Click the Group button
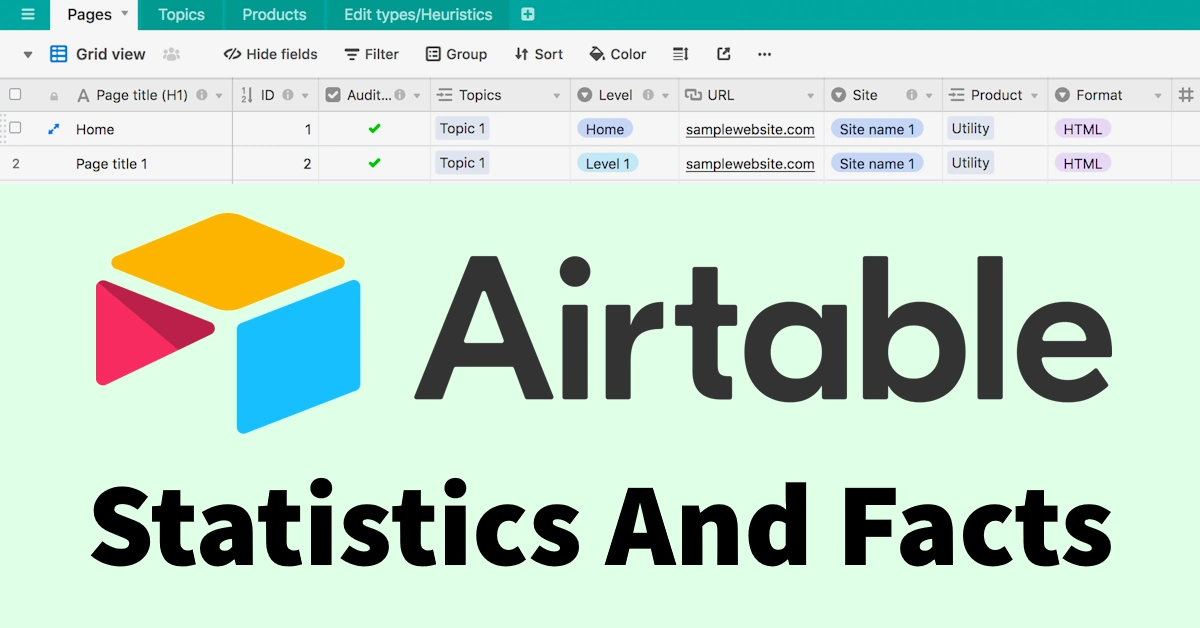 [x=457, y=54]
